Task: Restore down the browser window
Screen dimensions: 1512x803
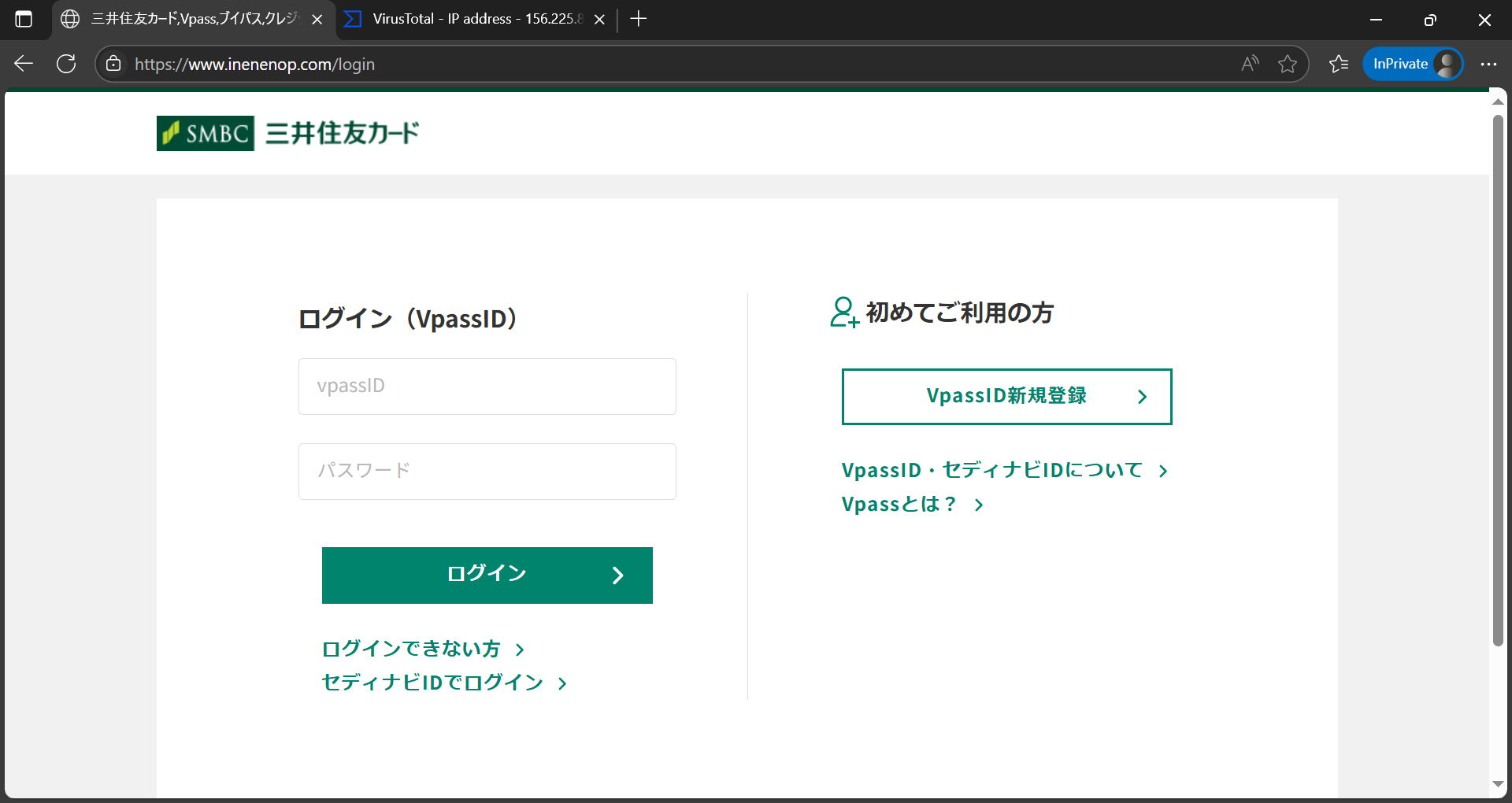Action: click(x=1430, y=20)
